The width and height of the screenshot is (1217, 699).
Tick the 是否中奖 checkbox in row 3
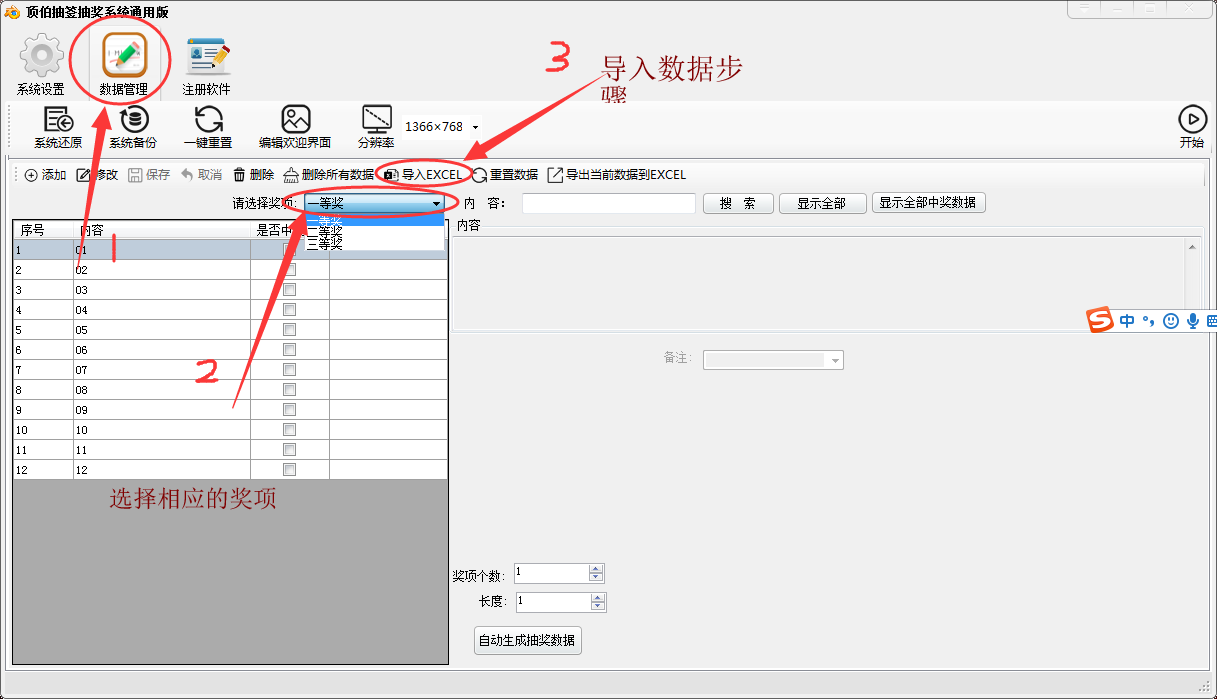point(289,290)
